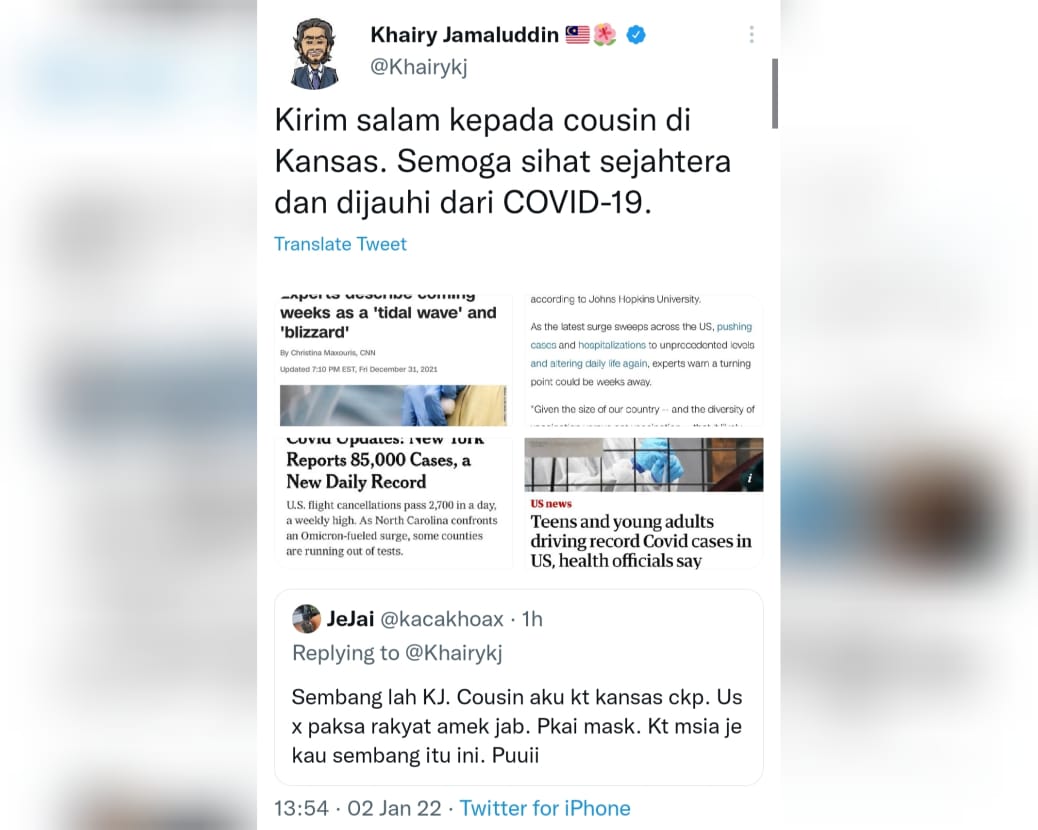This screenshot has height=830, width=1038.
Task: Open the three-dot tweet options menu
Action: [751, 34]
